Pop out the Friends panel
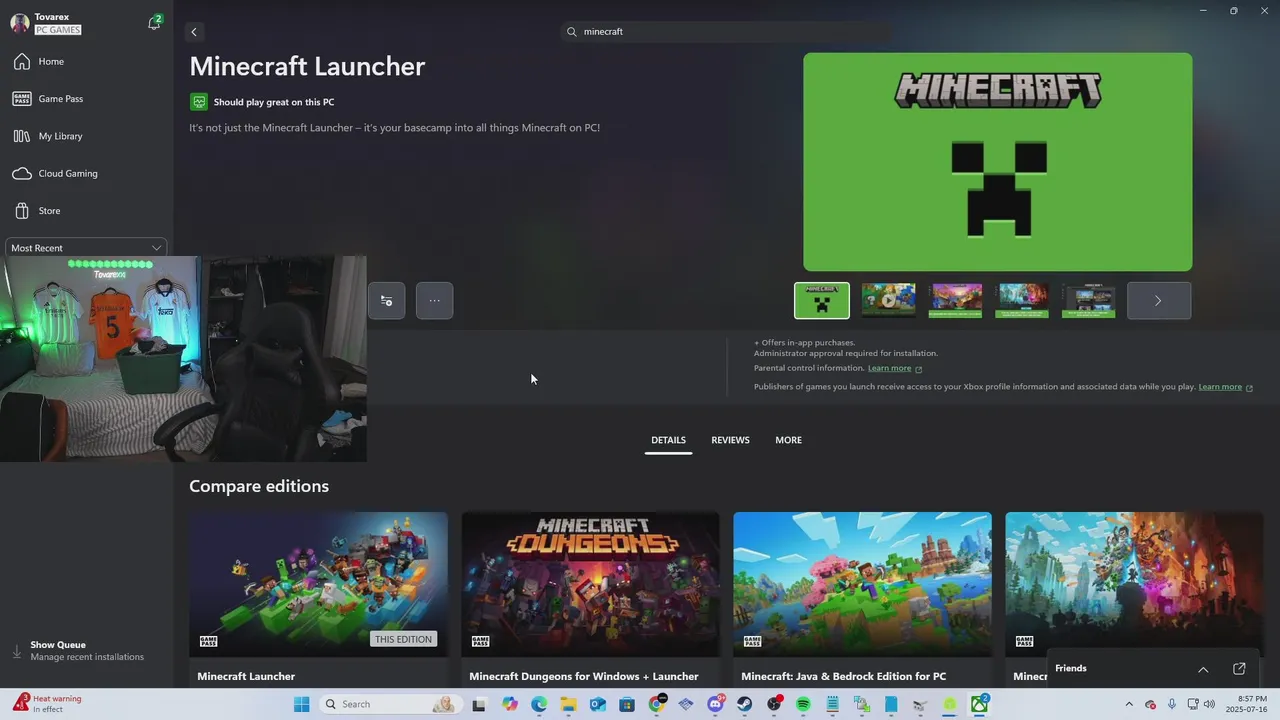Viewport: 1280px width, 720px height. 1239,669
